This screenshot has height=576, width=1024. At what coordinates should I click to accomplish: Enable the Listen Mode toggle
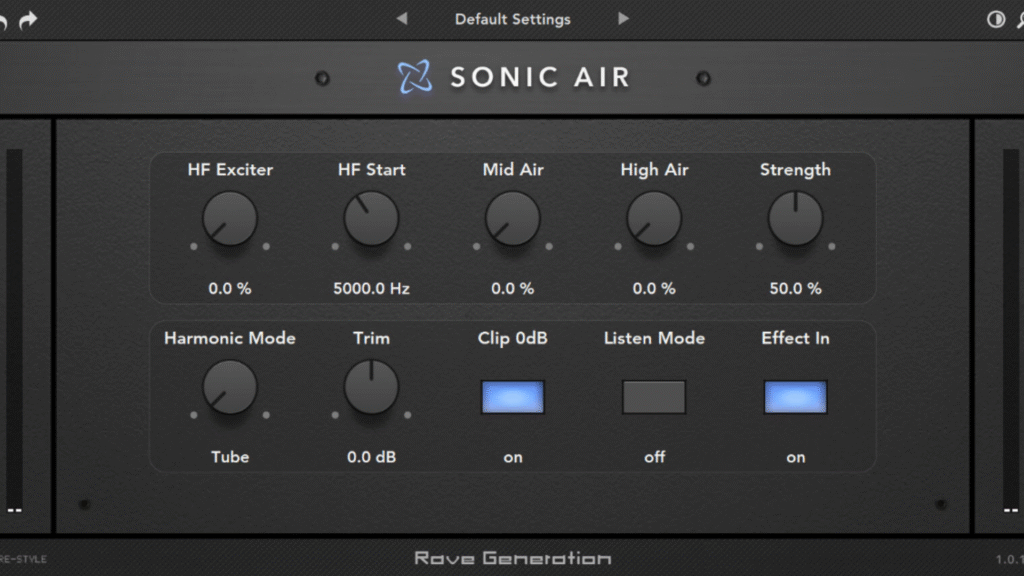coord(654,397)
